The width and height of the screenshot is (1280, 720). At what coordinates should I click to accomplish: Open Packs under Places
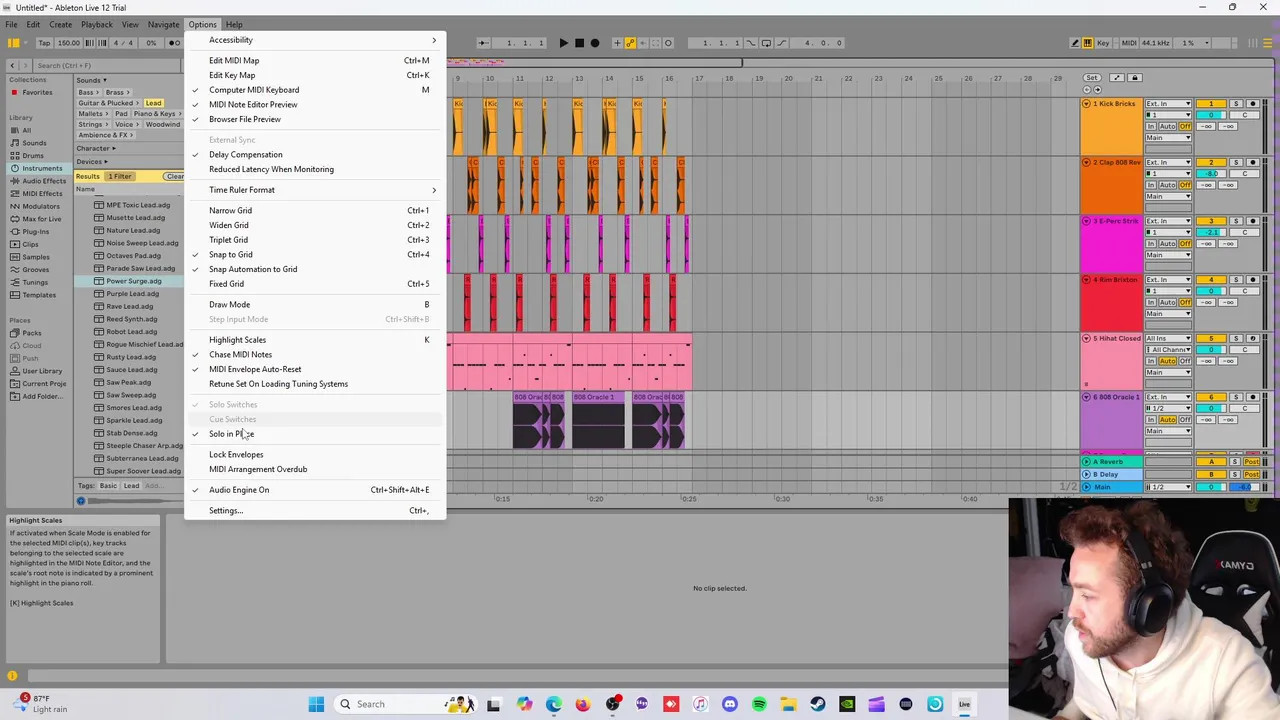click(32, 333)
